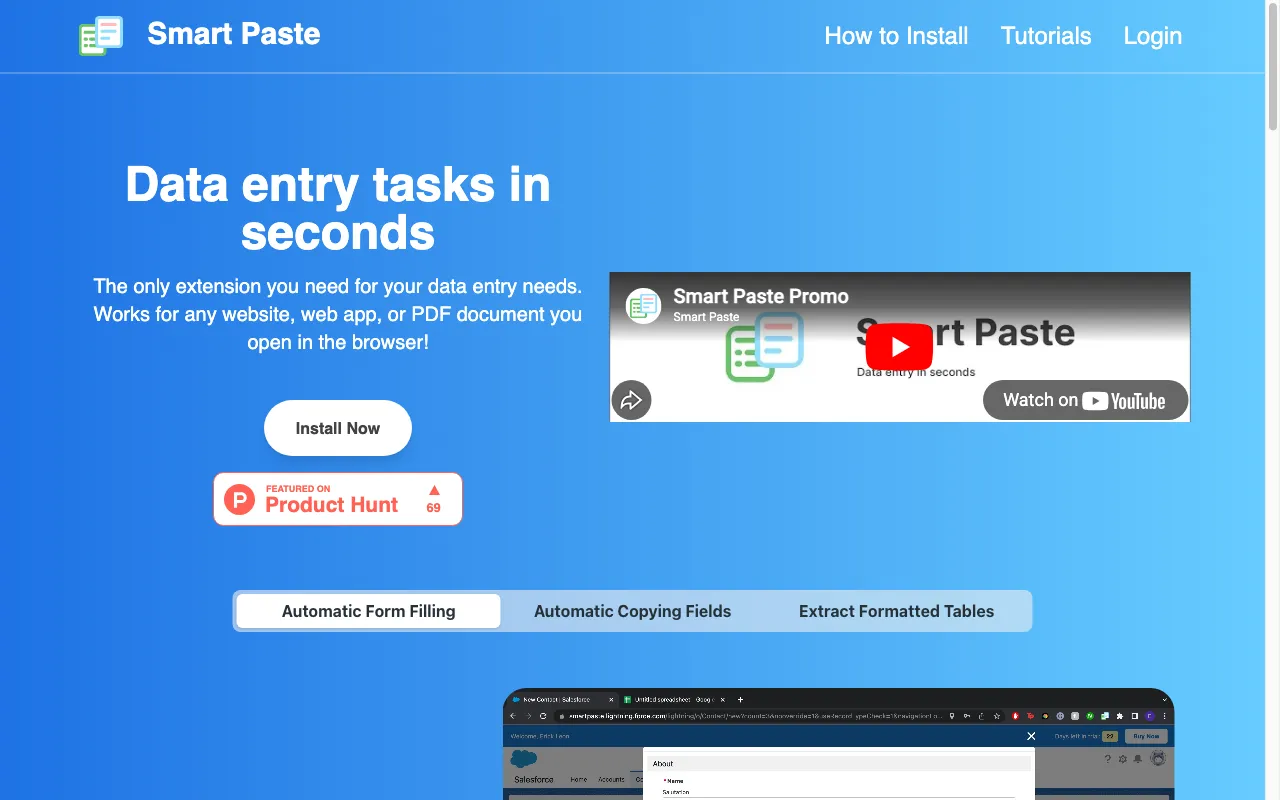Click the Smart Paste site title in header
This screenshot has width=1280, height=800.
234,34
